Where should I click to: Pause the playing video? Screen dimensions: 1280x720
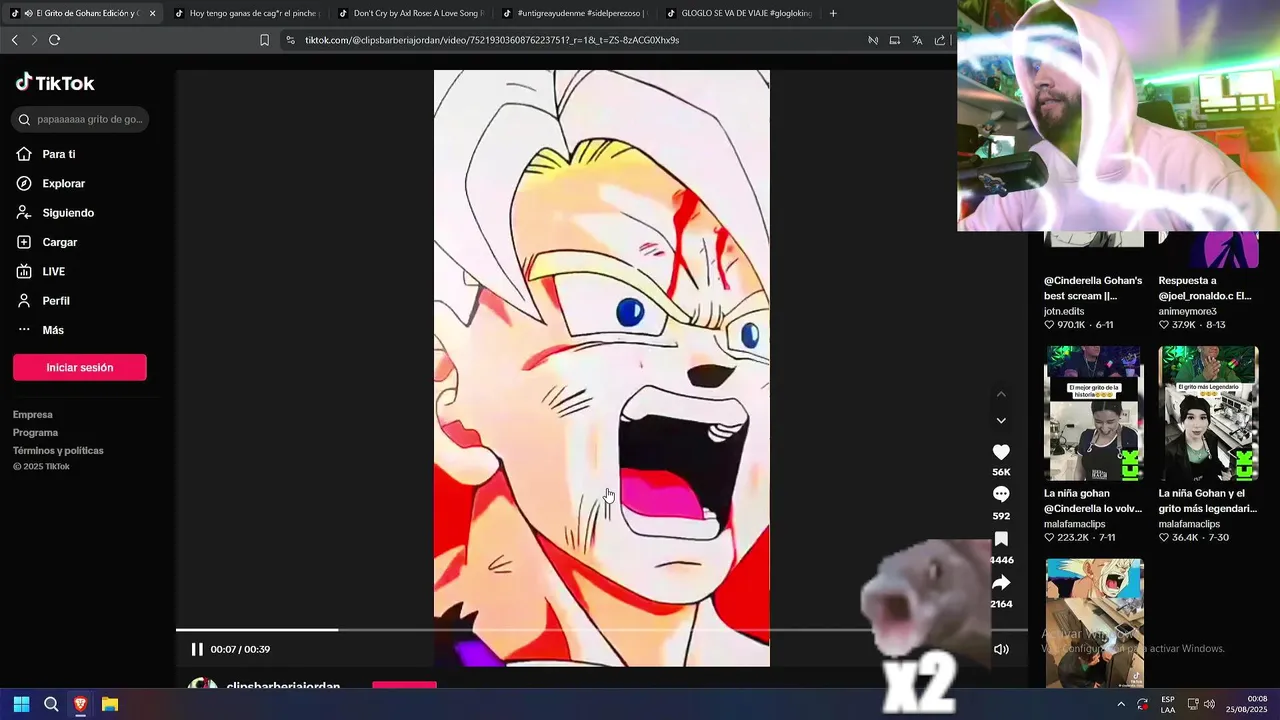197,649
